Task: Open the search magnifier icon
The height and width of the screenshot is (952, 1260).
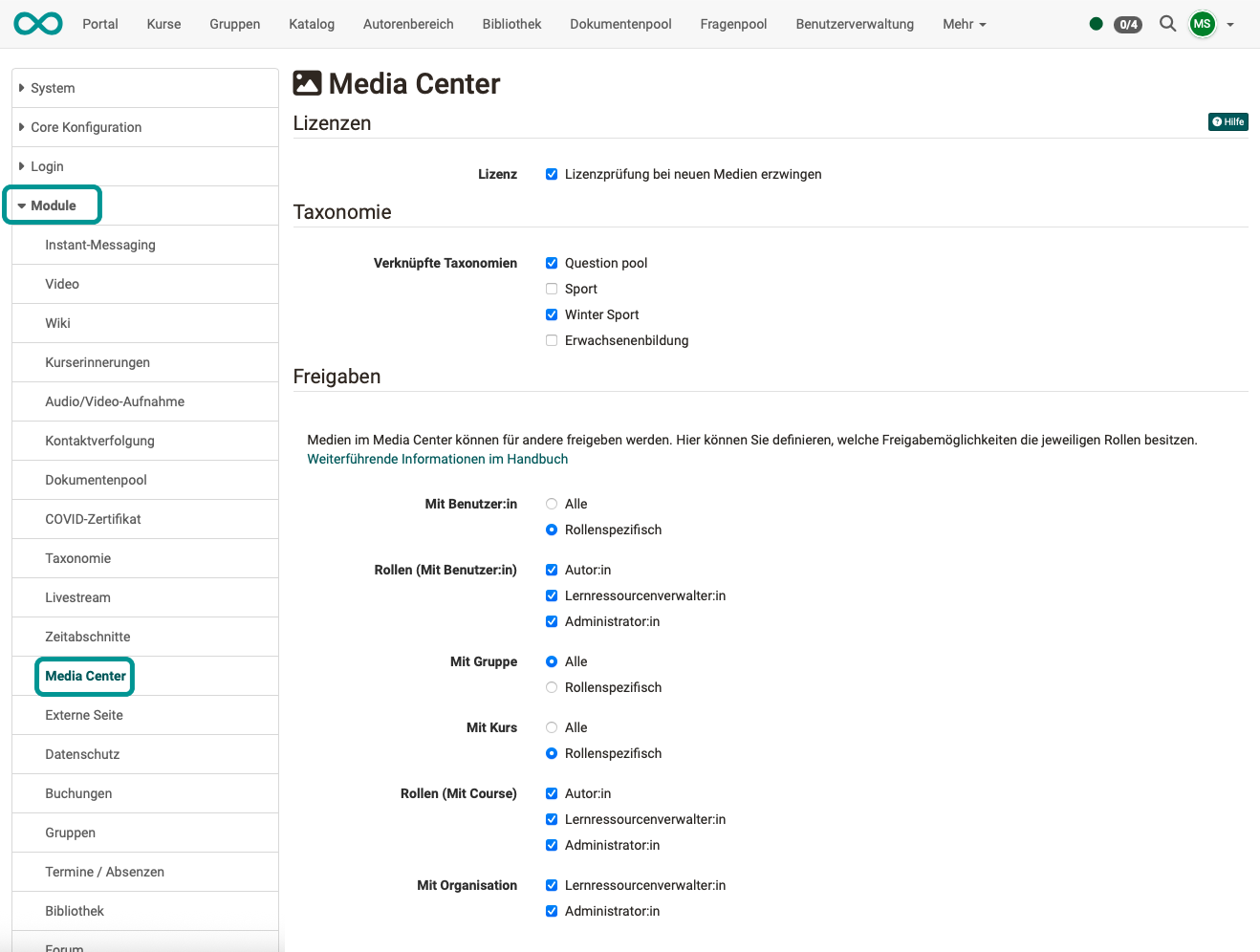Action: point(1167,24)
